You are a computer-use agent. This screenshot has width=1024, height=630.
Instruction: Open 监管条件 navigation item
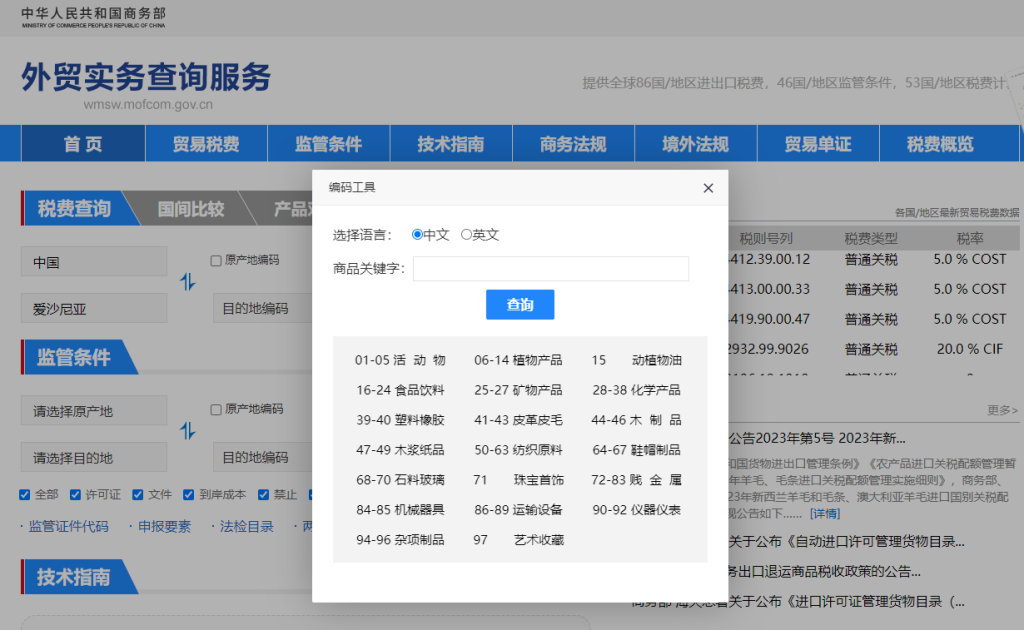pos(328,144)
